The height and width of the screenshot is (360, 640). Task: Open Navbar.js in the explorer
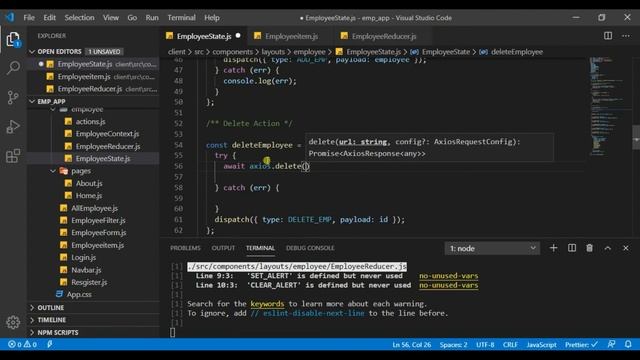(x=86, y=270)
